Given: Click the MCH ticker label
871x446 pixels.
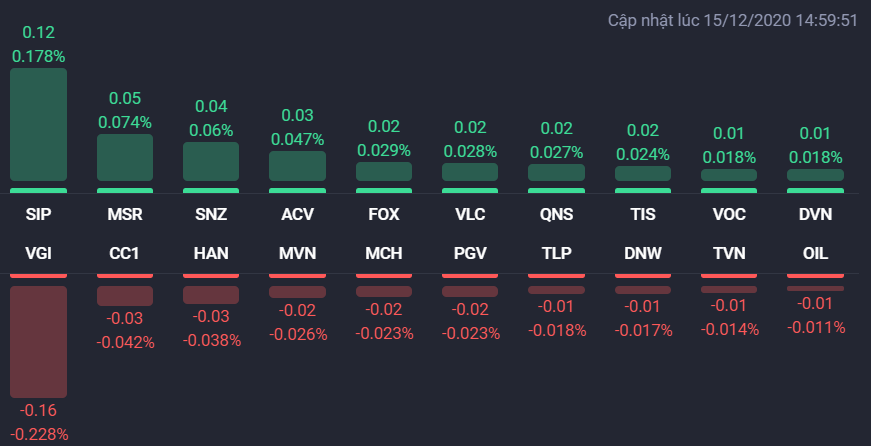Looking at the screenshot, I should [383, 253].
